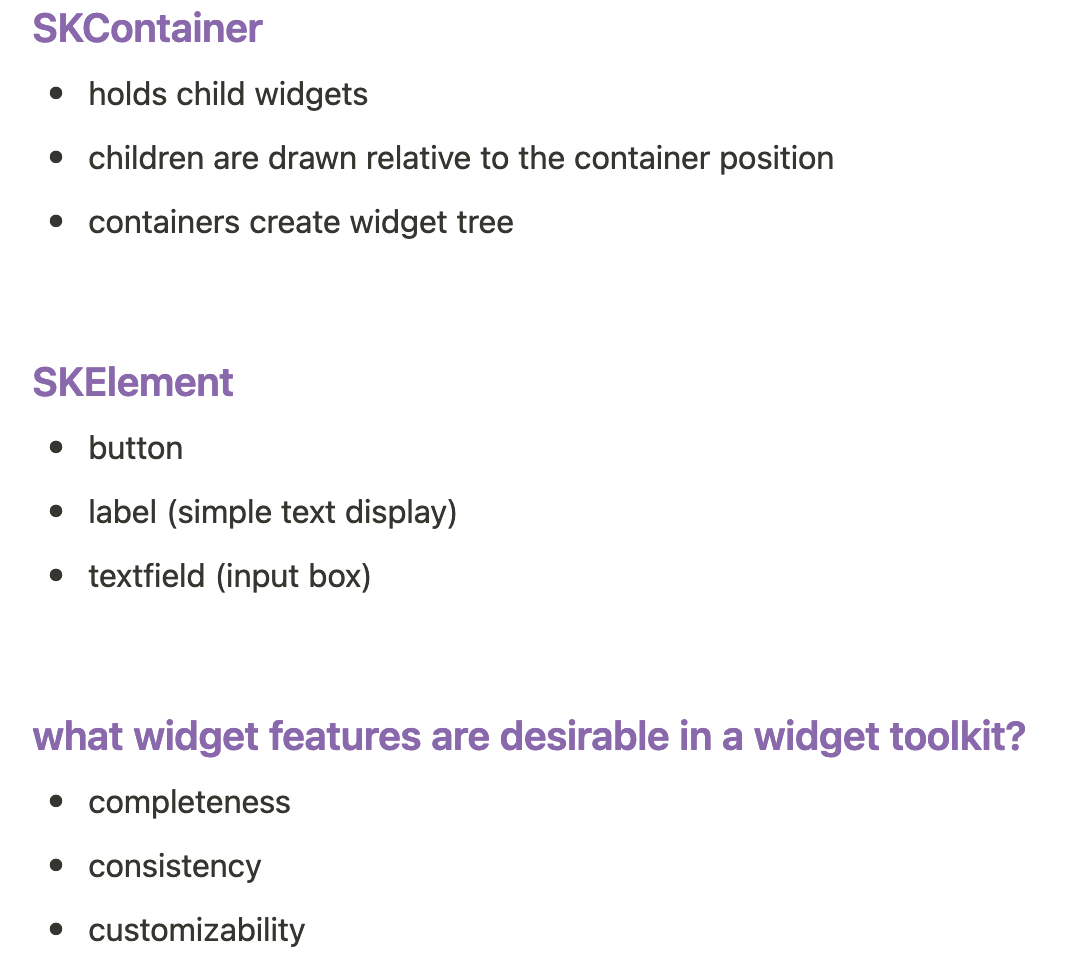Click the bullet dot before 'button'
The width and height of the screenshot is (1084, 958).
coord(56,448)
